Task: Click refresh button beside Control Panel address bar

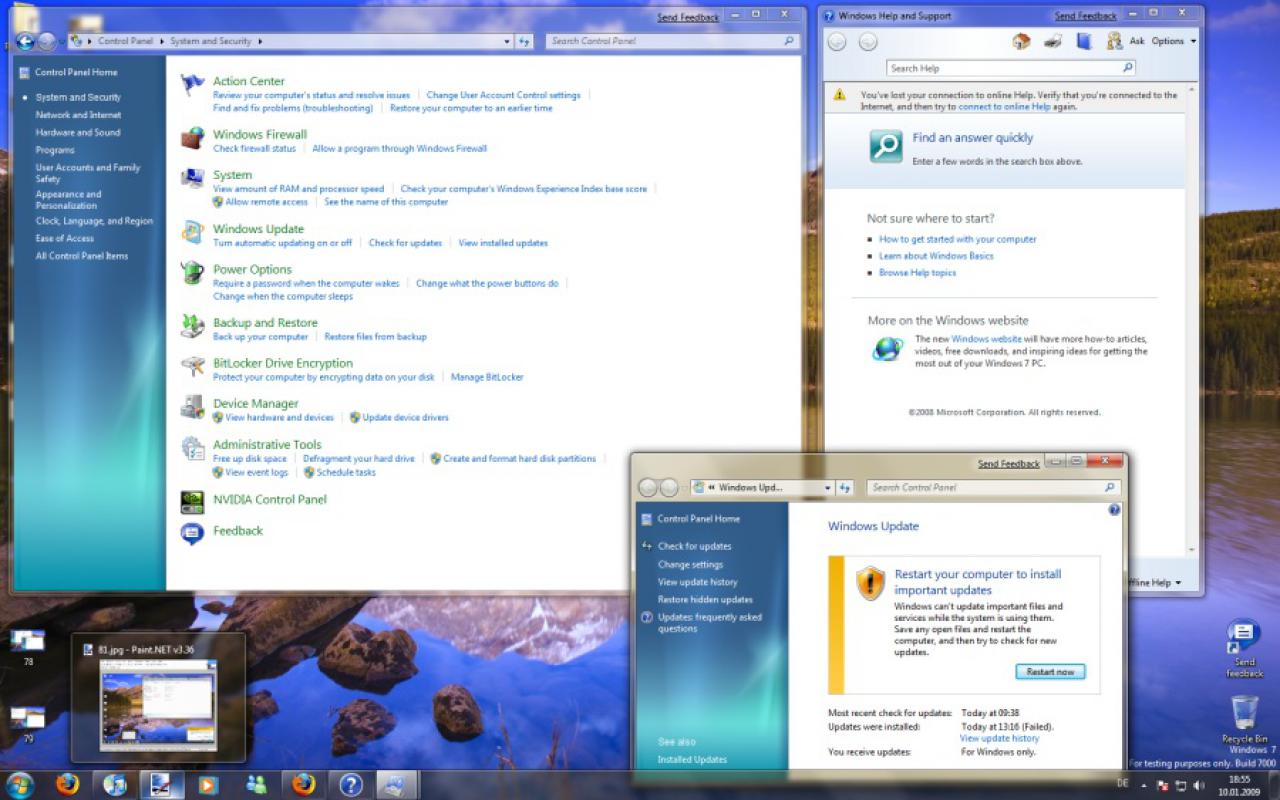Action: (x=525, y=41)
